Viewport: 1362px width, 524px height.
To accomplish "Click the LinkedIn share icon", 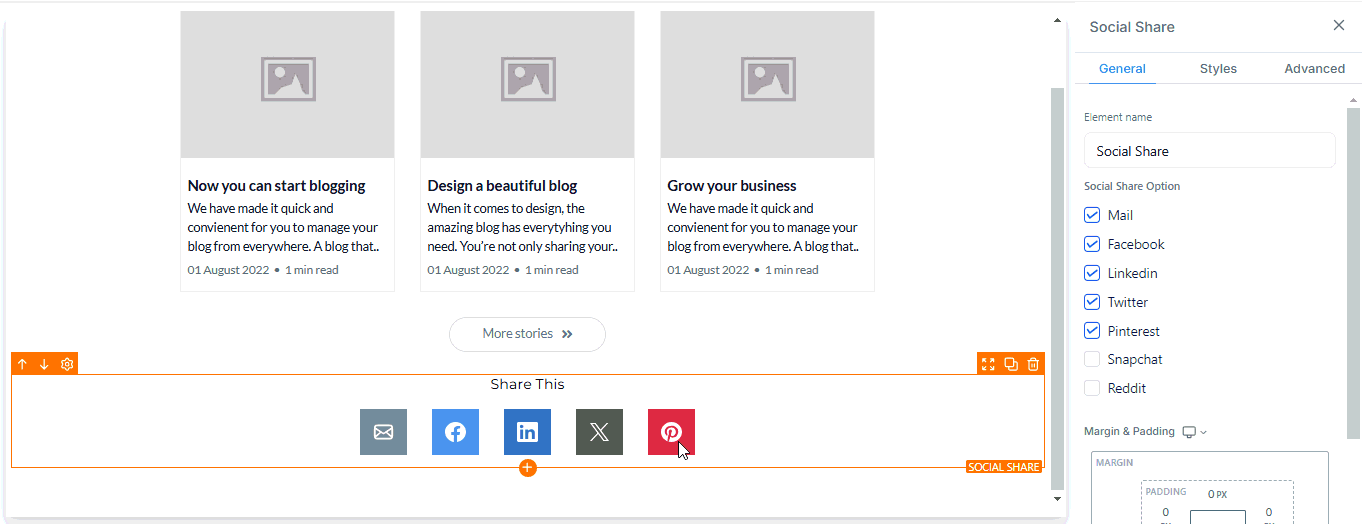I will tap(527, 432).
